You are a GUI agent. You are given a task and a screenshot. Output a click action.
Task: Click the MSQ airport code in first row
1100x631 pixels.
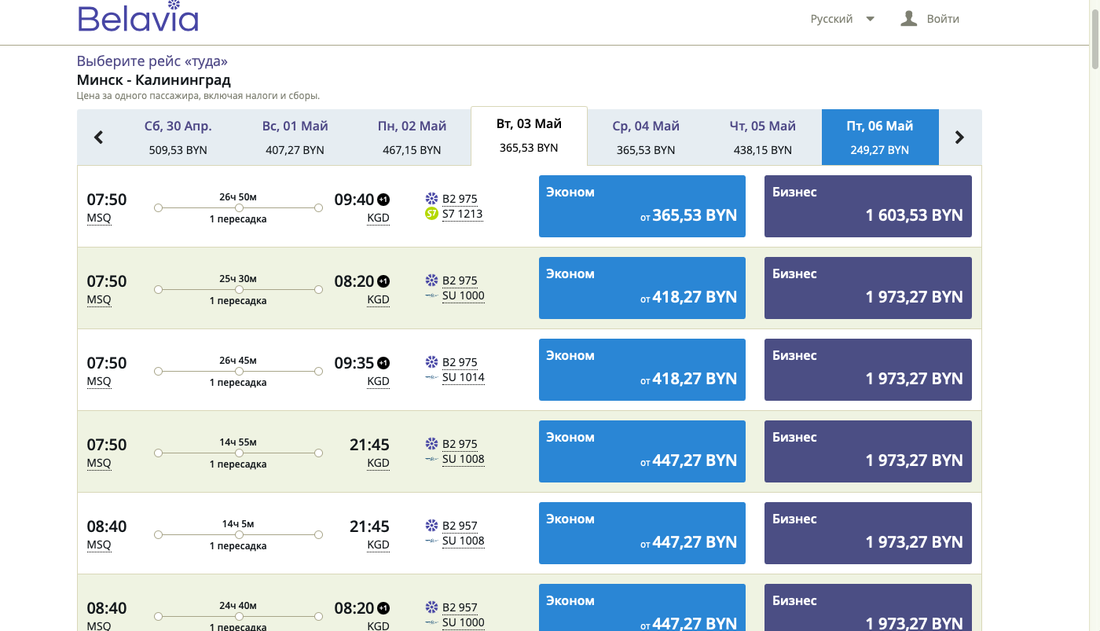99,218
